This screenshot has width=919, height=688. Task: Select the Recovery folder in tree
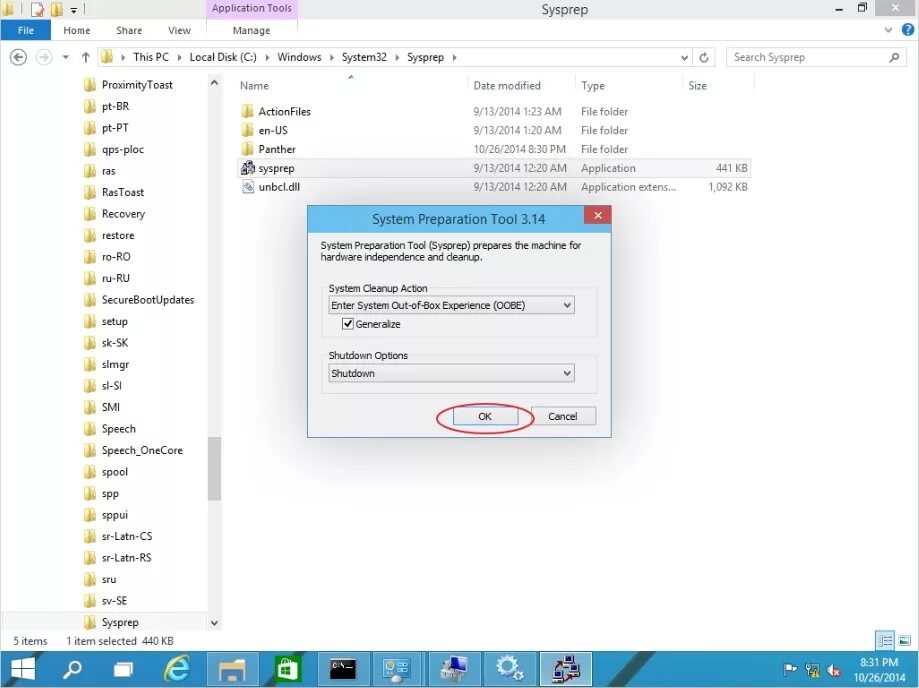(123, 213)
